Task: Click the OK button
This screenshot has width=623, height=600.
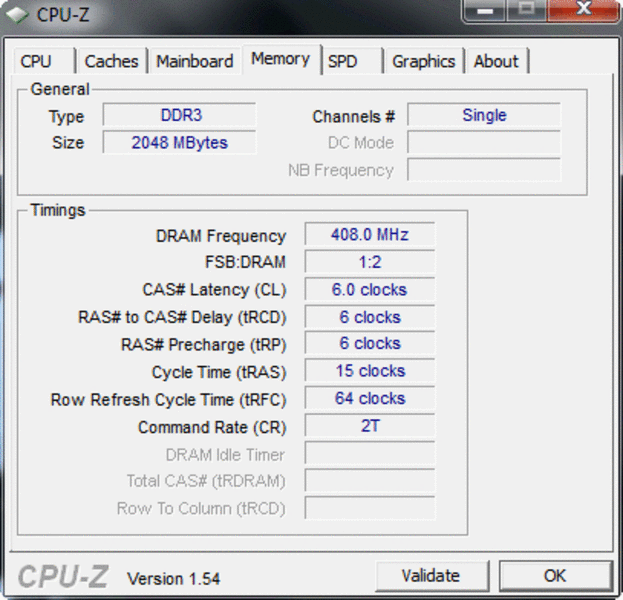Action: [555, 575]
